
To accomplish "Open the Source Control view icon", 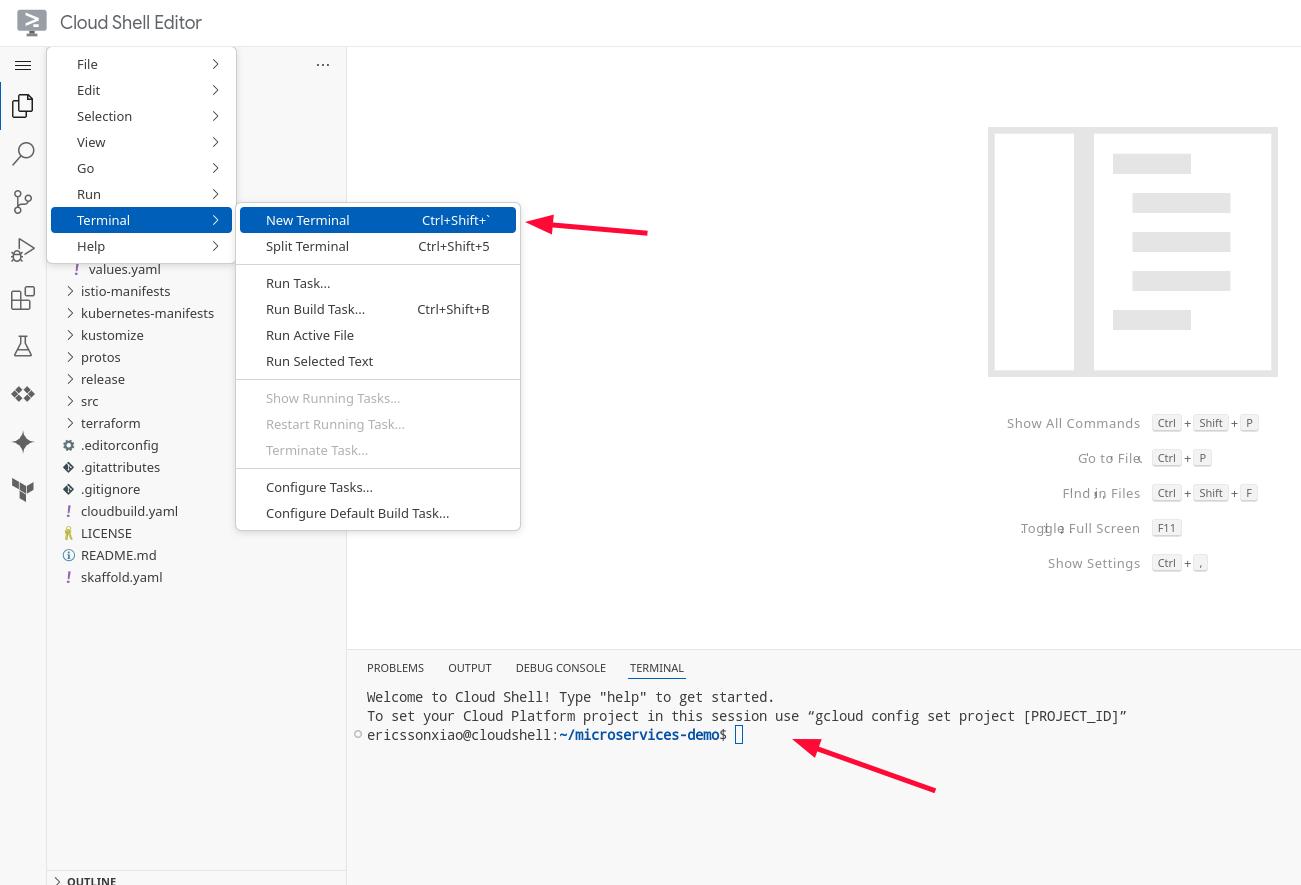I will click(22, 201).
